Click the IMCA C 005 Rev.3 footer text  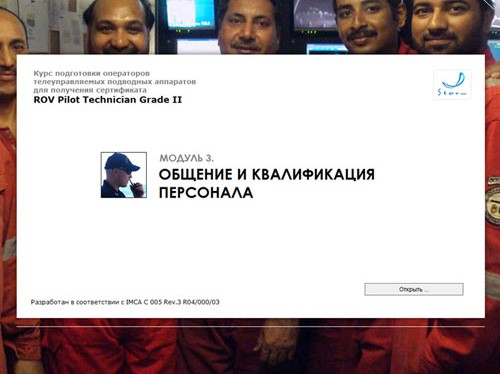coord(154,302)
